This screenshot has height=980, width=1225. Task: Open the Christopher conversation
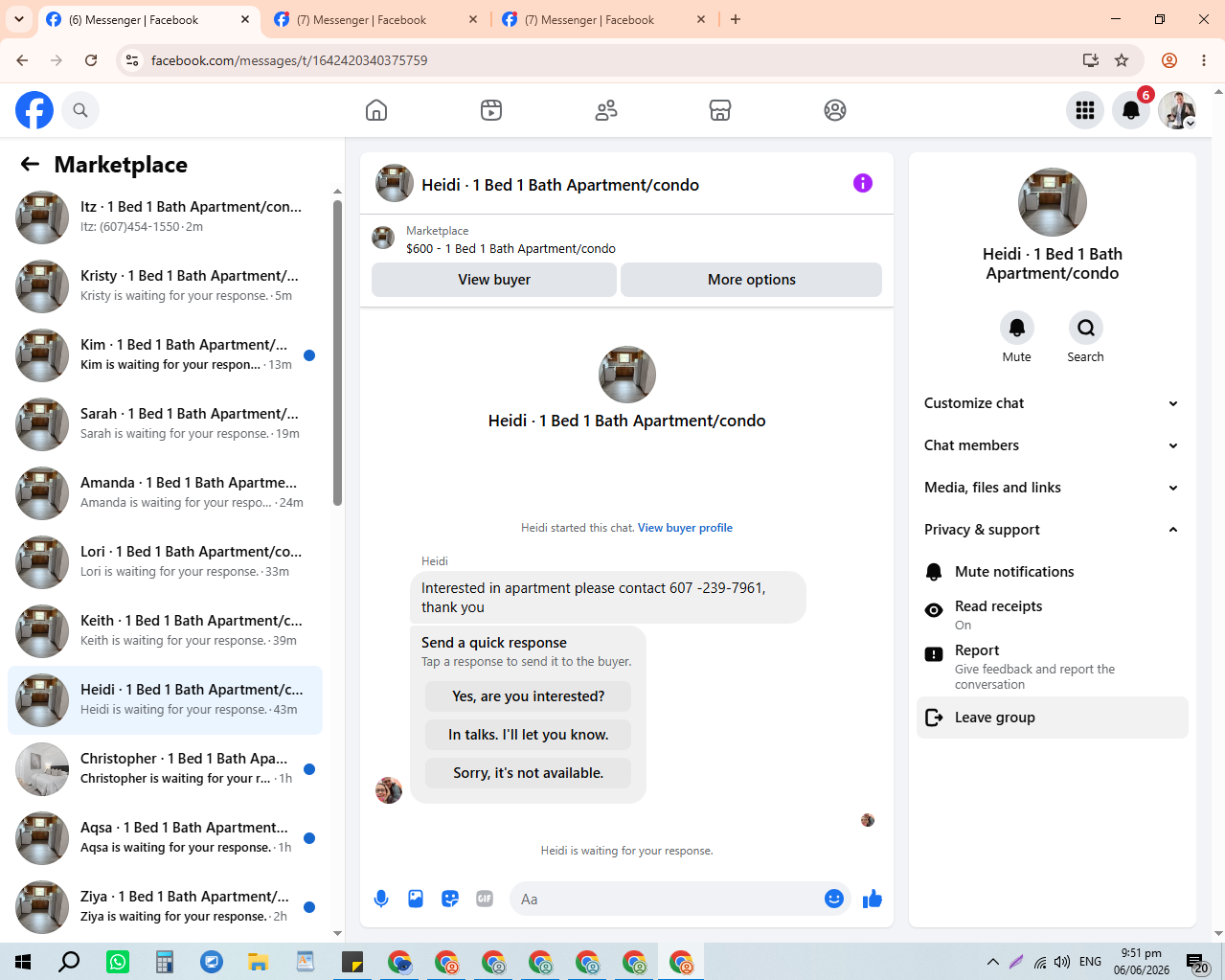[165, 769]
